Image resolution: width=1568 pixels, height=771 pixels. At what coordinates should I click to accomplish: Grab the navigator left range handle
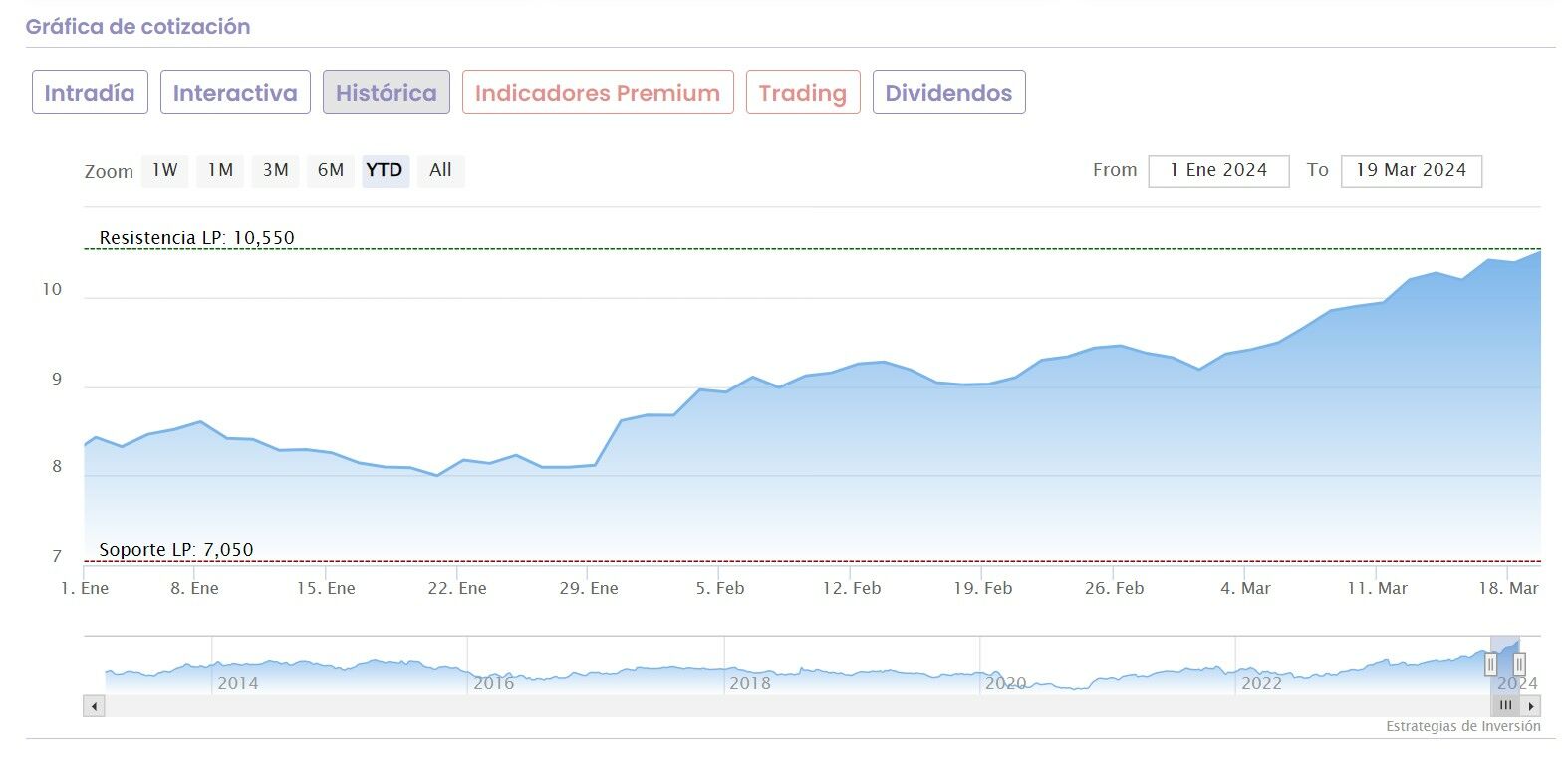coord(1490,664)
